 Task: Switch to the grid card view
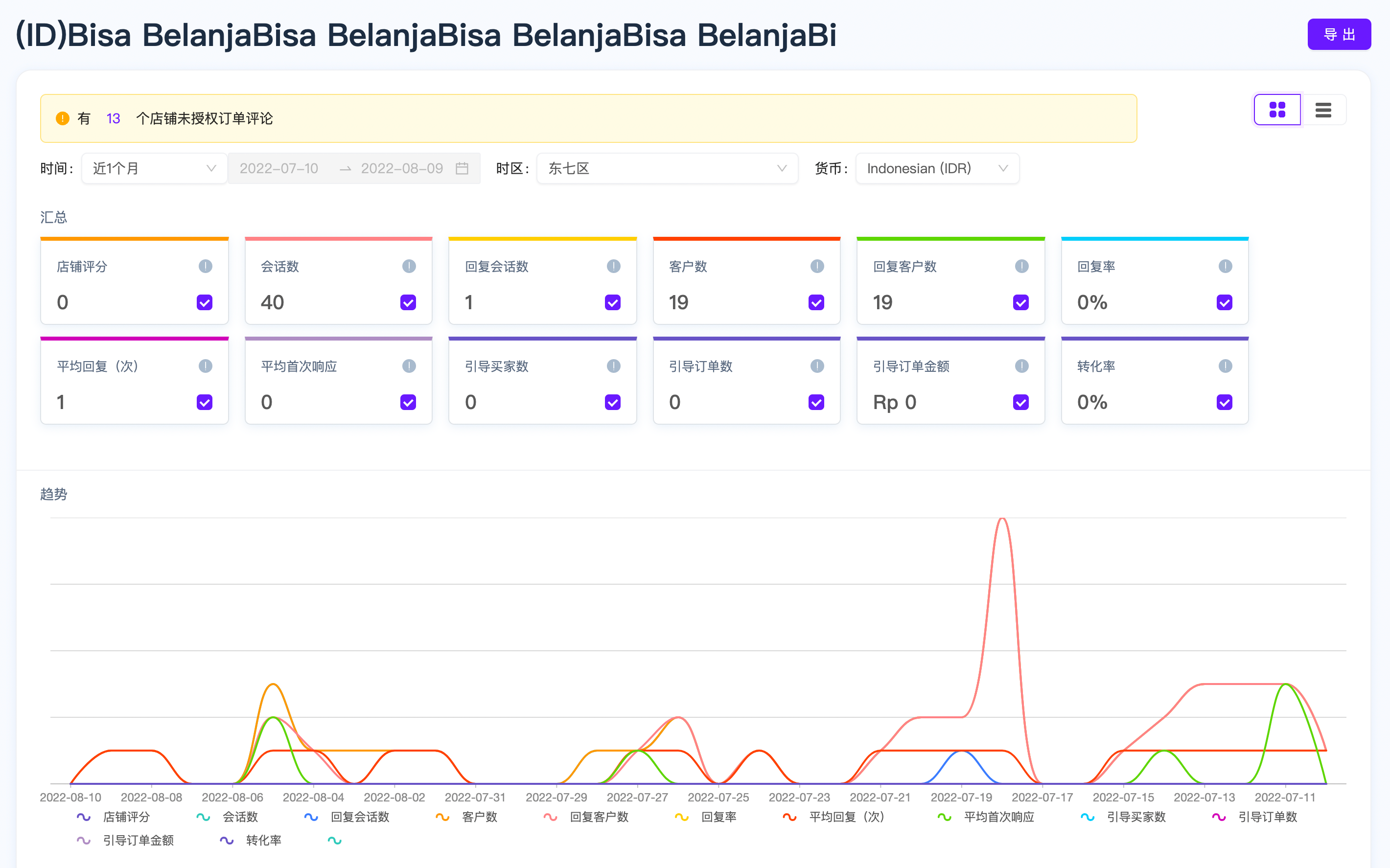[x=1277, y=110]
